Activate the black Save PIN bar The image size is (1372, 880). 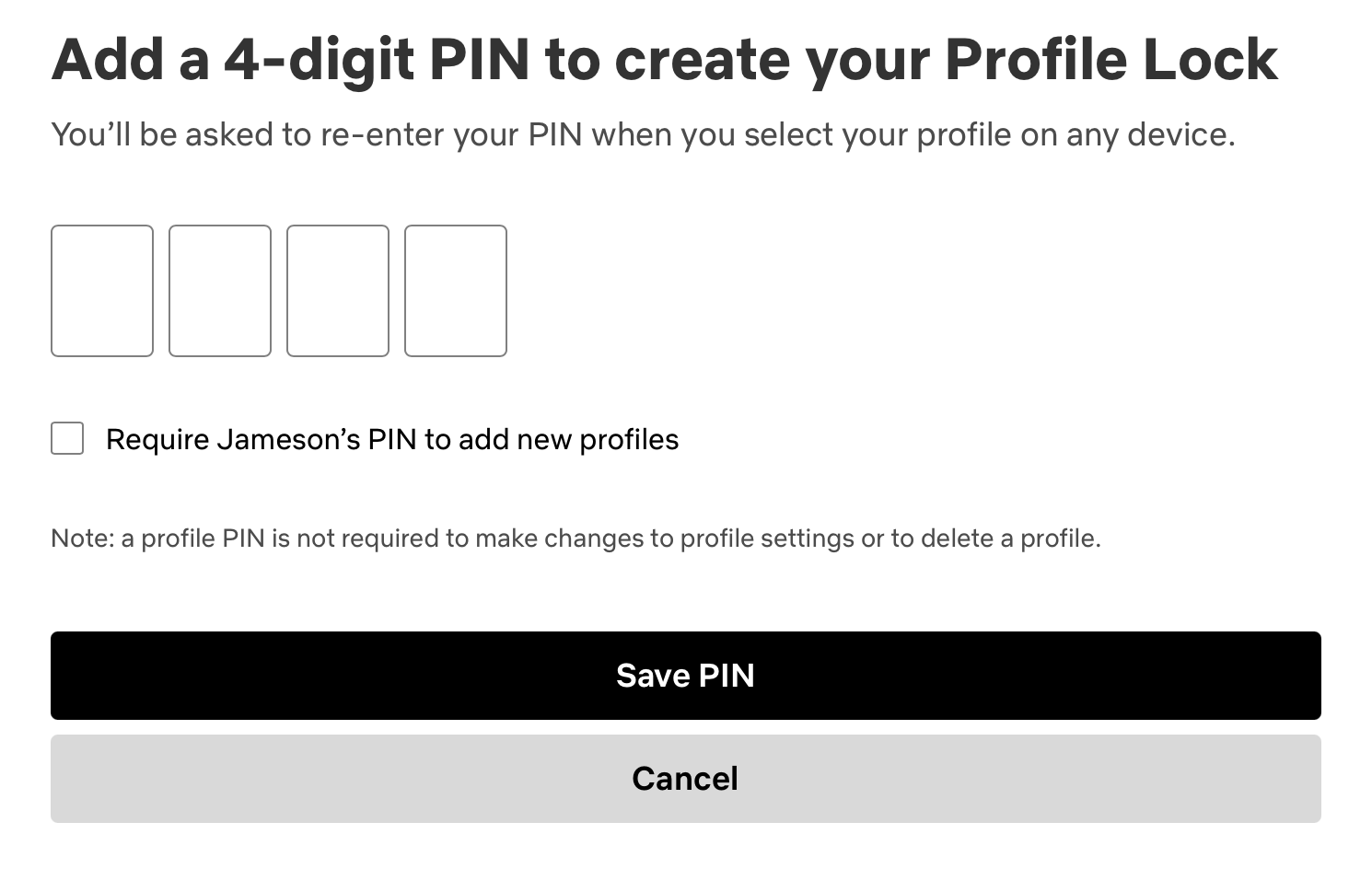pos(685,675)
